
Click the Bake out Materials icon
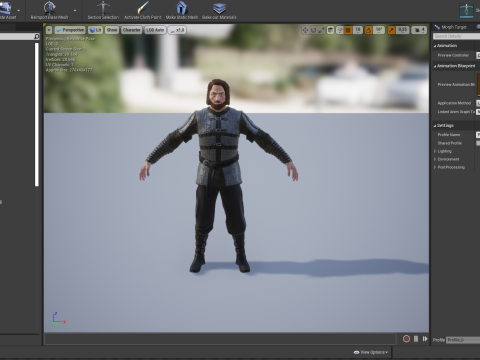pos(219,8)
